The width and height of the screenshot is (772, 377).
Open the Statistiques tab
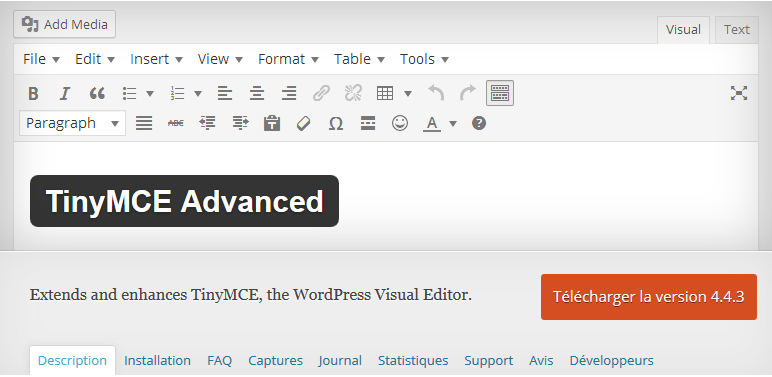click(x=413, y=361)
